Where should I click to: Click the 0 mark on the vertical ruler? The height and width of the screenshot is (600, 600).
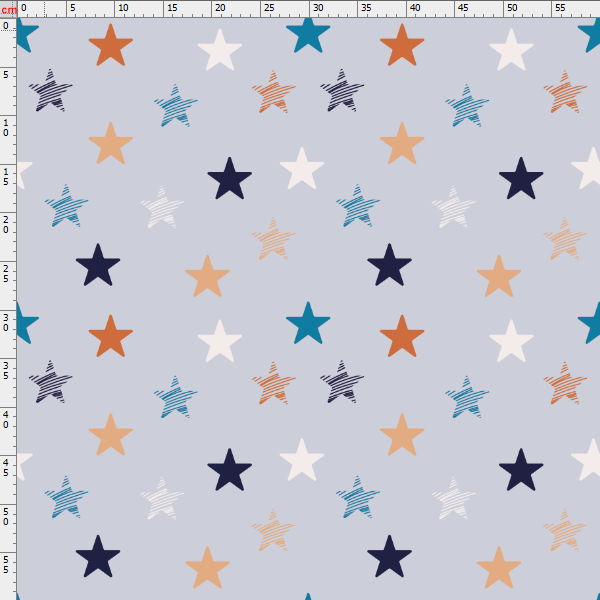[6, 26]
